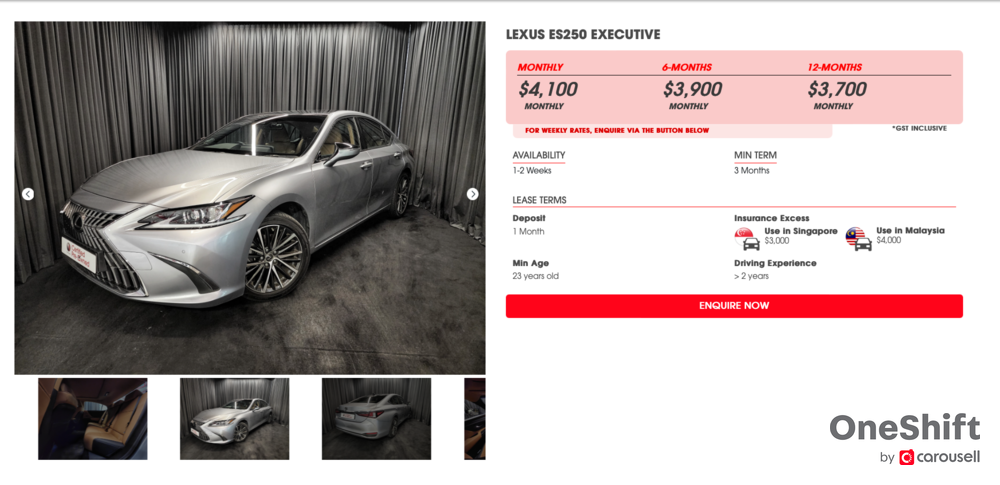Click the Lease Terms section heading

pyautogui.click(x=540, y=200)
